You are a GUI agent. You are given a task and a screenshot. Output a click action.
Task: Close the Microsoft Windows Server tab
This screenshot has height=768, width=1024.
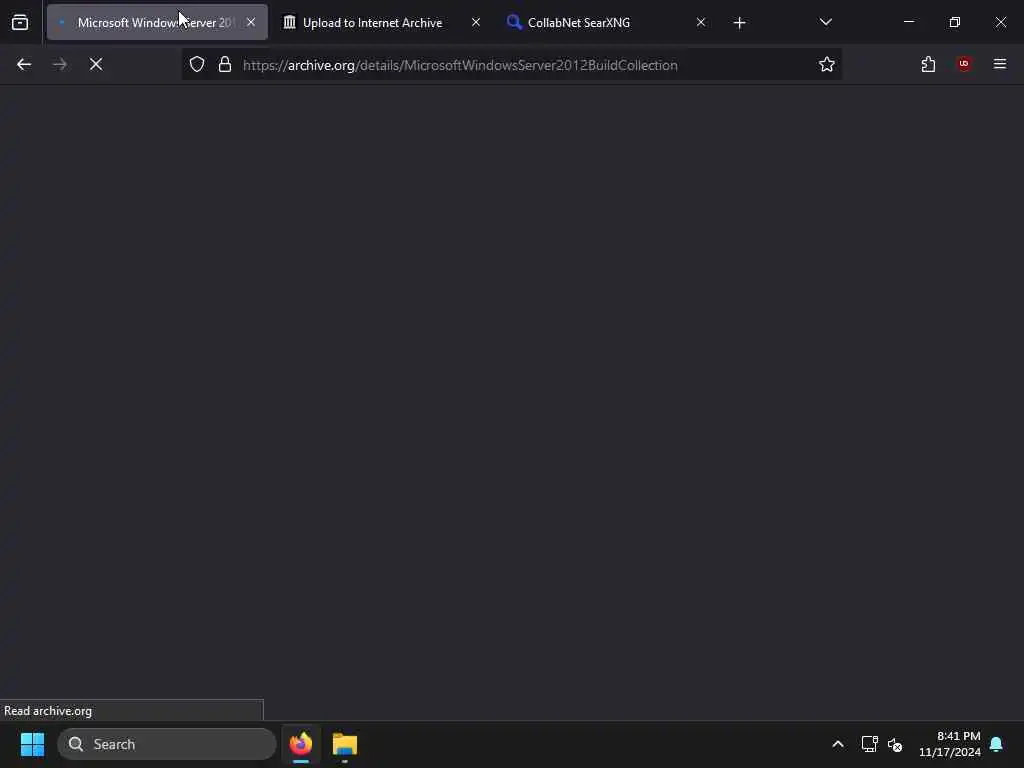click(x=251, y=22)
